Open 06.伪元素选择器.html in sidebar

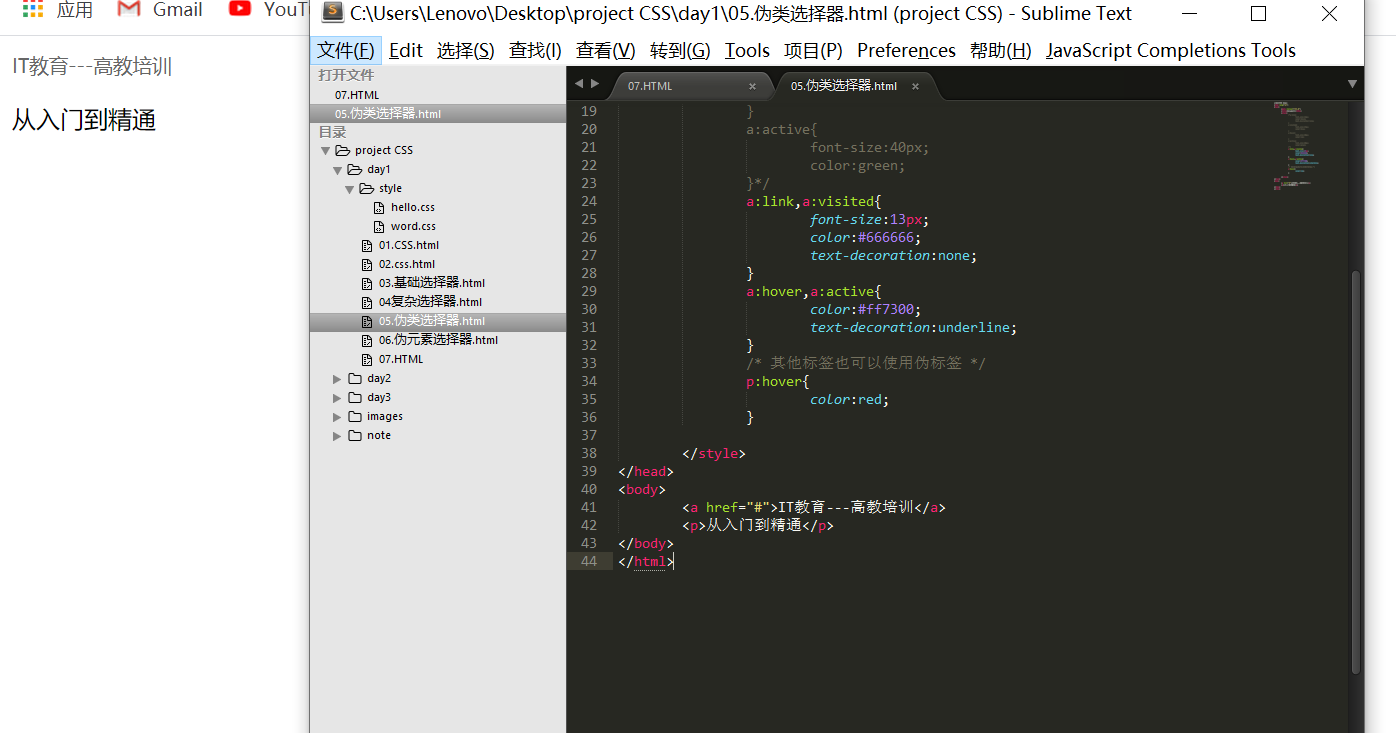(438, 340)
